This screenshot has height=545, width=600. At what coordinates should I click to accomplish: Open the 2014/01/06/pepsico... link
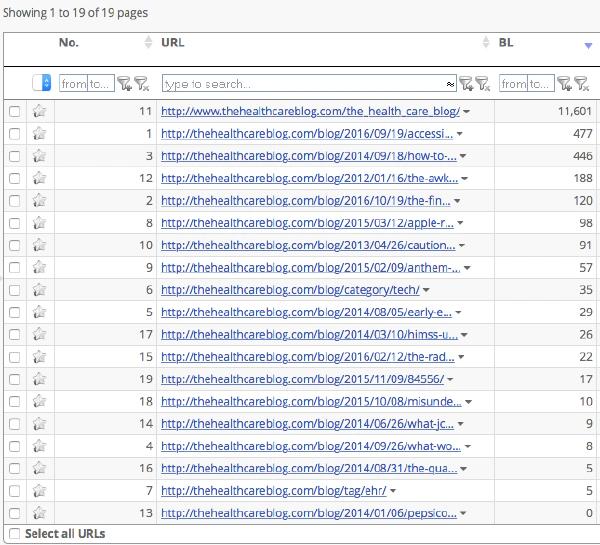tap(309, 513)
